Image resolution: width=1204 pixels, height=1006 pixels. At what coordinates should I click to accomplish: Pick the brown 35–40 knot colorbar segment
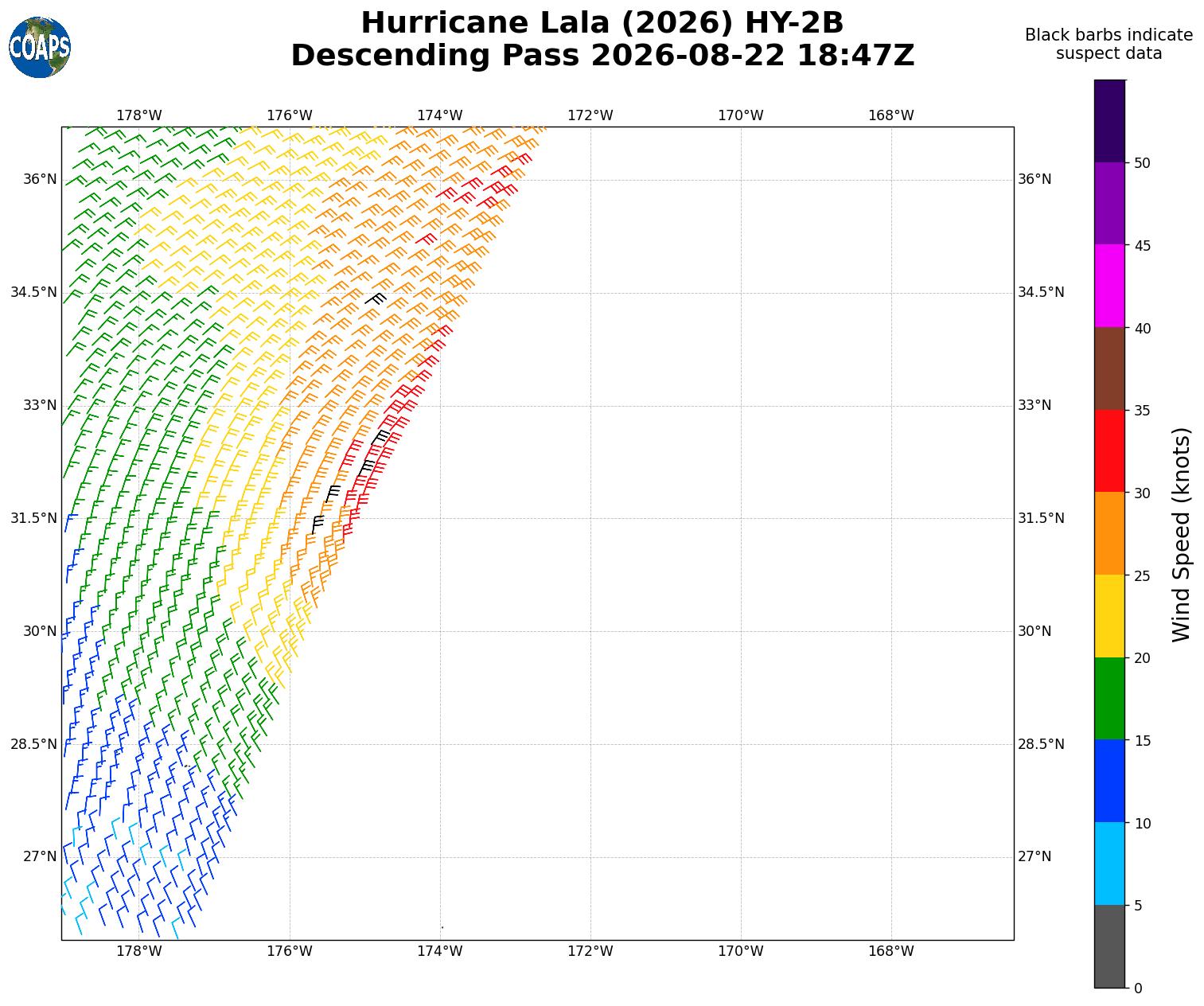[1110, 368]
